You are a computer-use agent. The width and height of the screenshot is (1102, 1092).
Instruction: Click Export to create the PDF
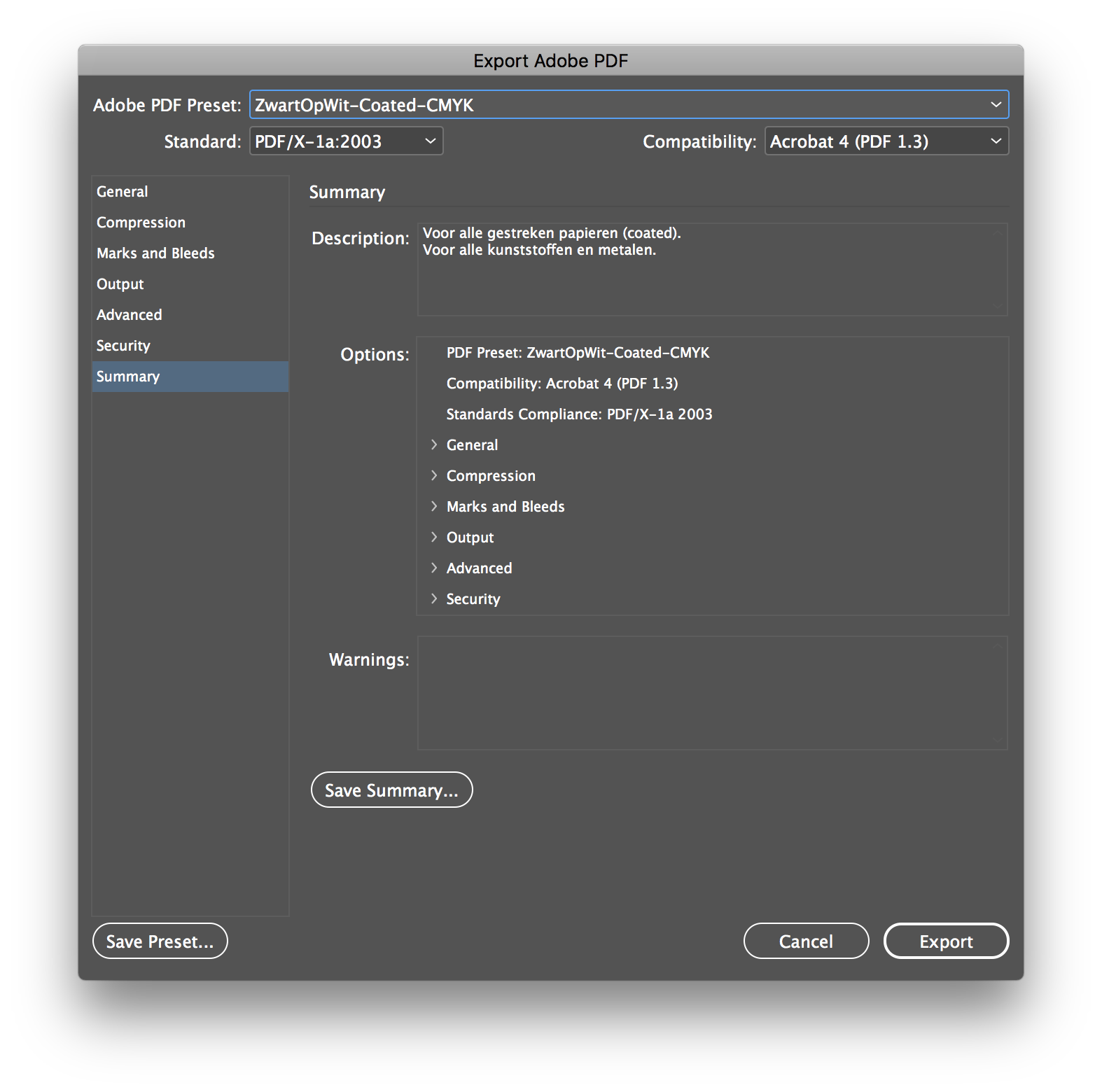[x=947, y=941]
